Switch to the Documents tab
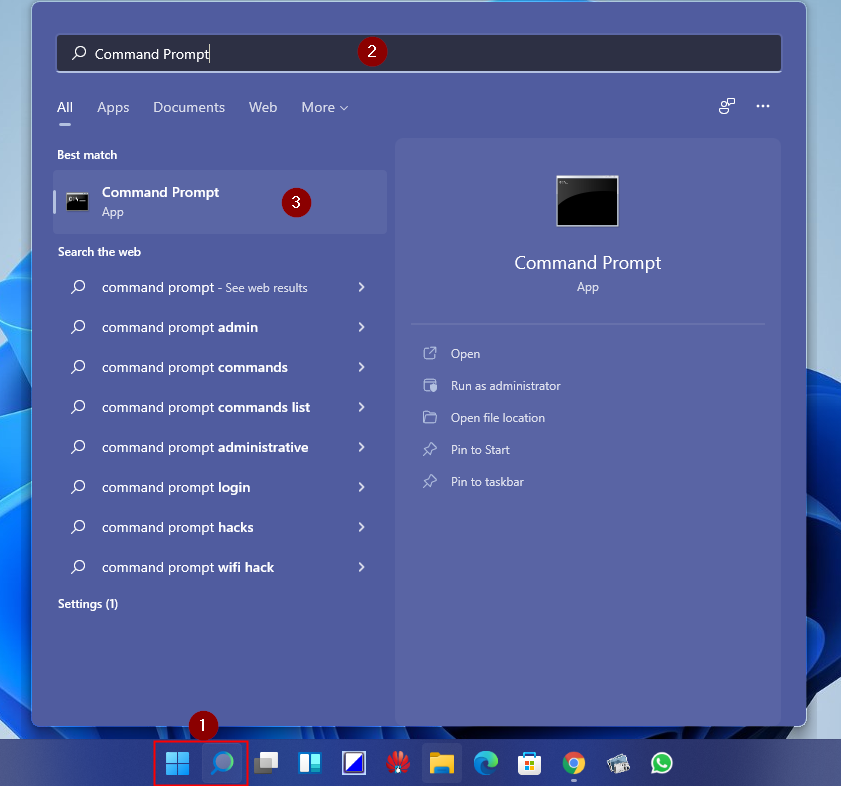The width and height of the screenshot is (841, 786). click(189, 107)
